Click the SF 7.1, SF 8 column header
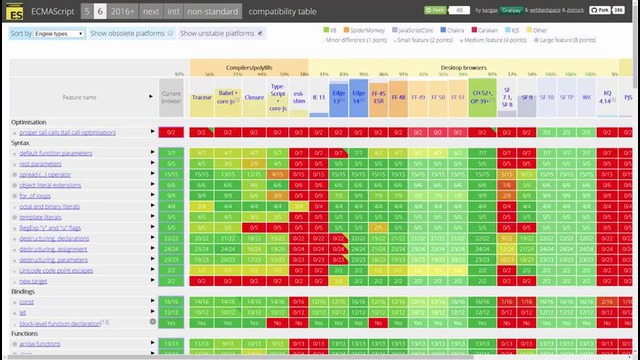Viewport: 640px width, 360px height. 507,97
